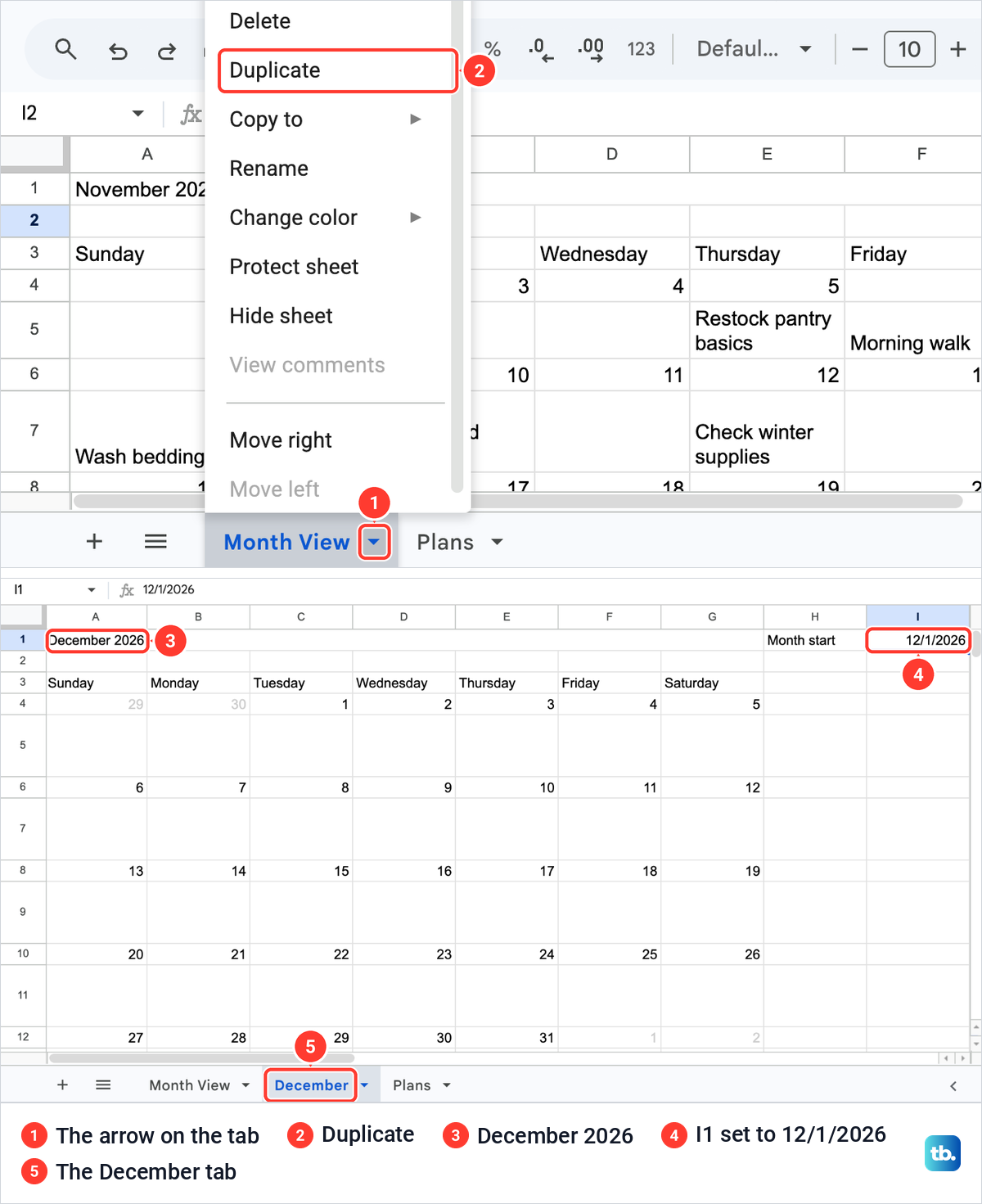Click the undo arrow icon
The image size is (982, 1204).
coord(118,52)
